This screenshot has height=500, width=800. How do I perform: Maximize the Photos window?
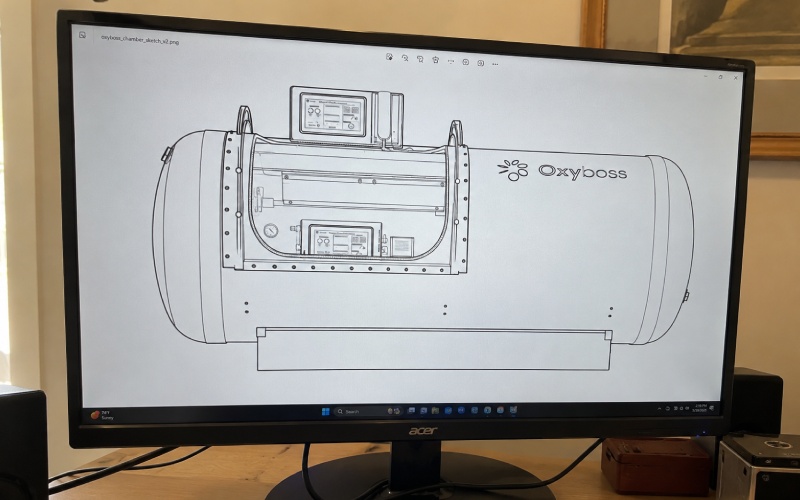click(720, 77)
